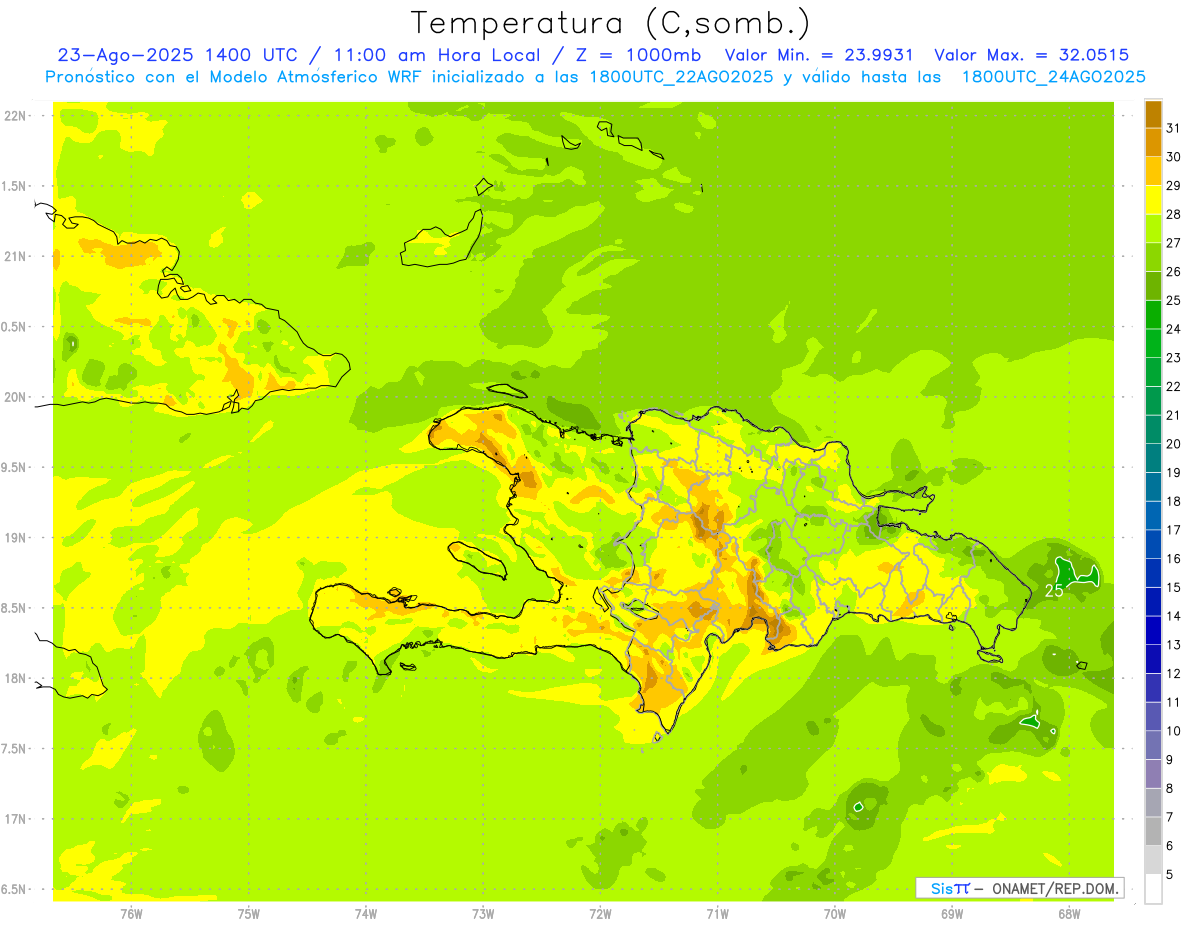Click the '19N' latitude label
Image resolution: width=1200 pixels, height=927 pixels.
click(x=15, y=537)
